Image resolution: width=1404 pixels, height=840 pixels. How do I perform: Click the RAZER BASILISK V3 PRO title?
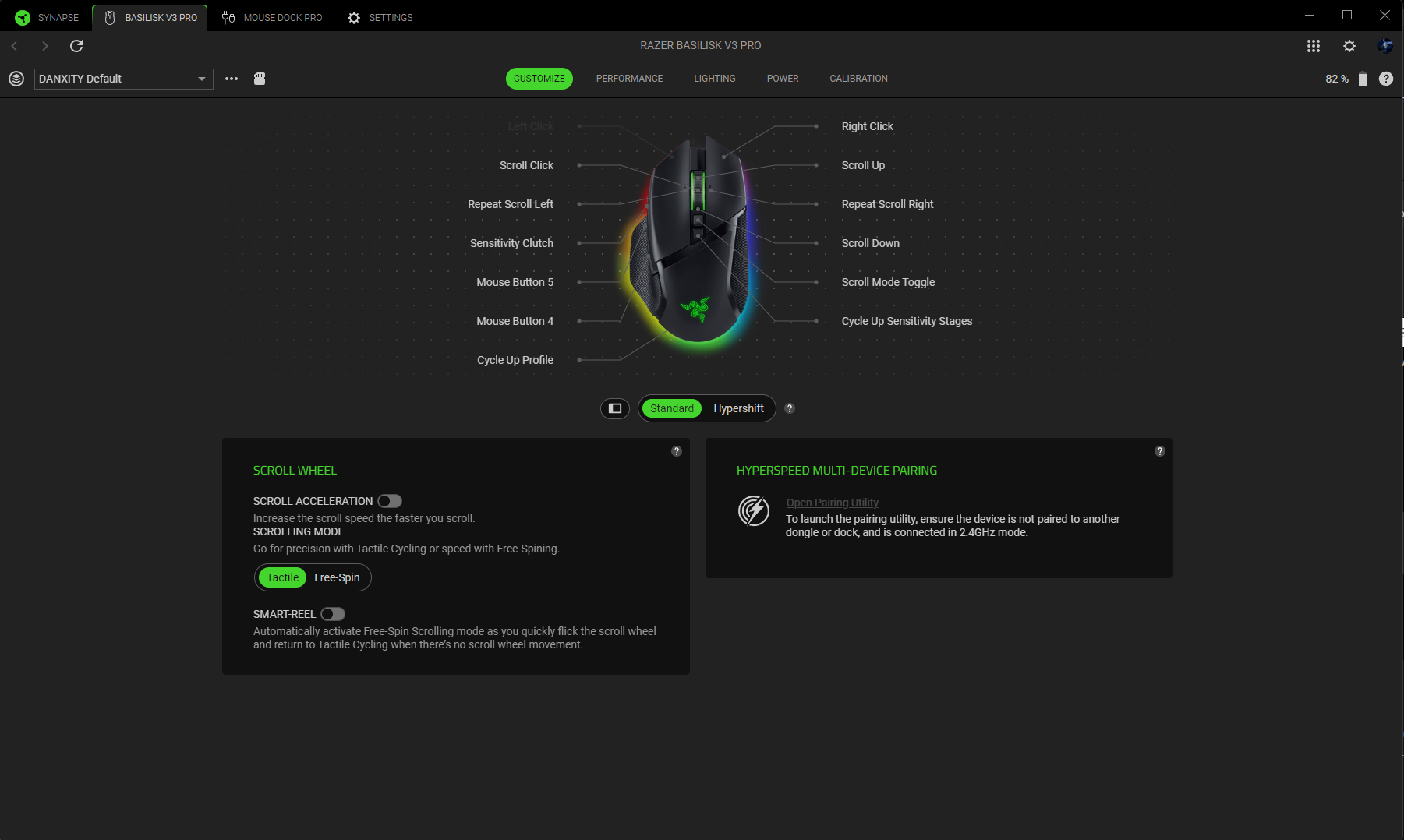click(701, 46)
